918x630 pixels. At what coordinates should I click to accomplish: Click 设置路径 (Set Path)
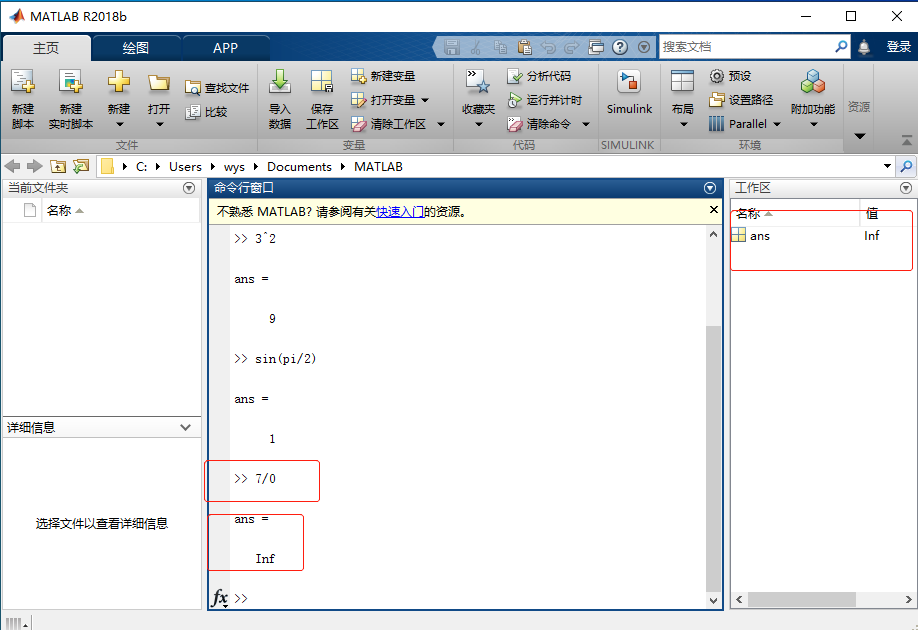click(741, 100)
